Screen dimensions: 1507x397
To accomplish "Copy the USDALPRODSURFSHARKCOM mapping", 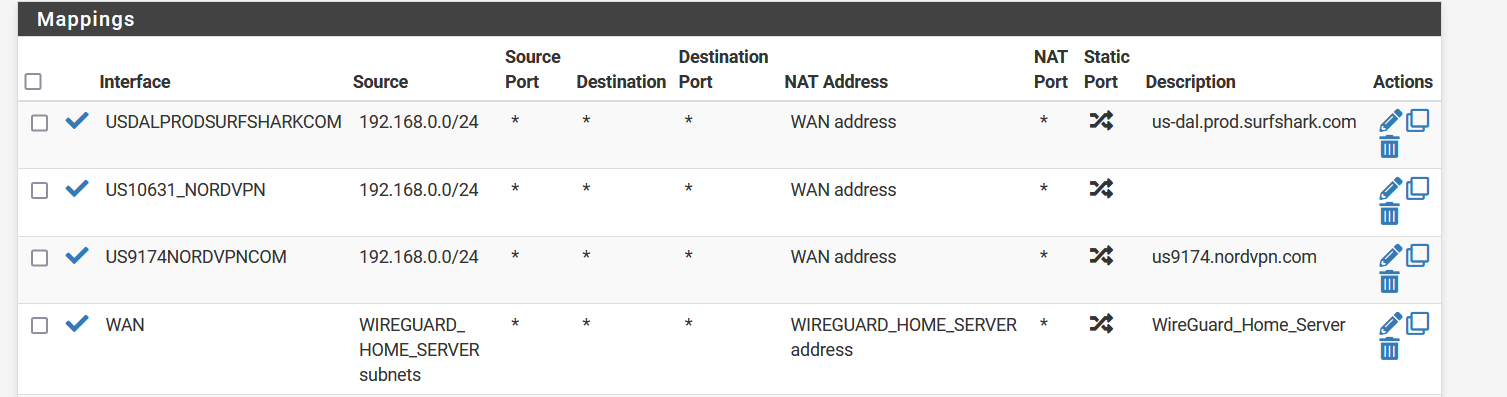I will click(1418, 121).
